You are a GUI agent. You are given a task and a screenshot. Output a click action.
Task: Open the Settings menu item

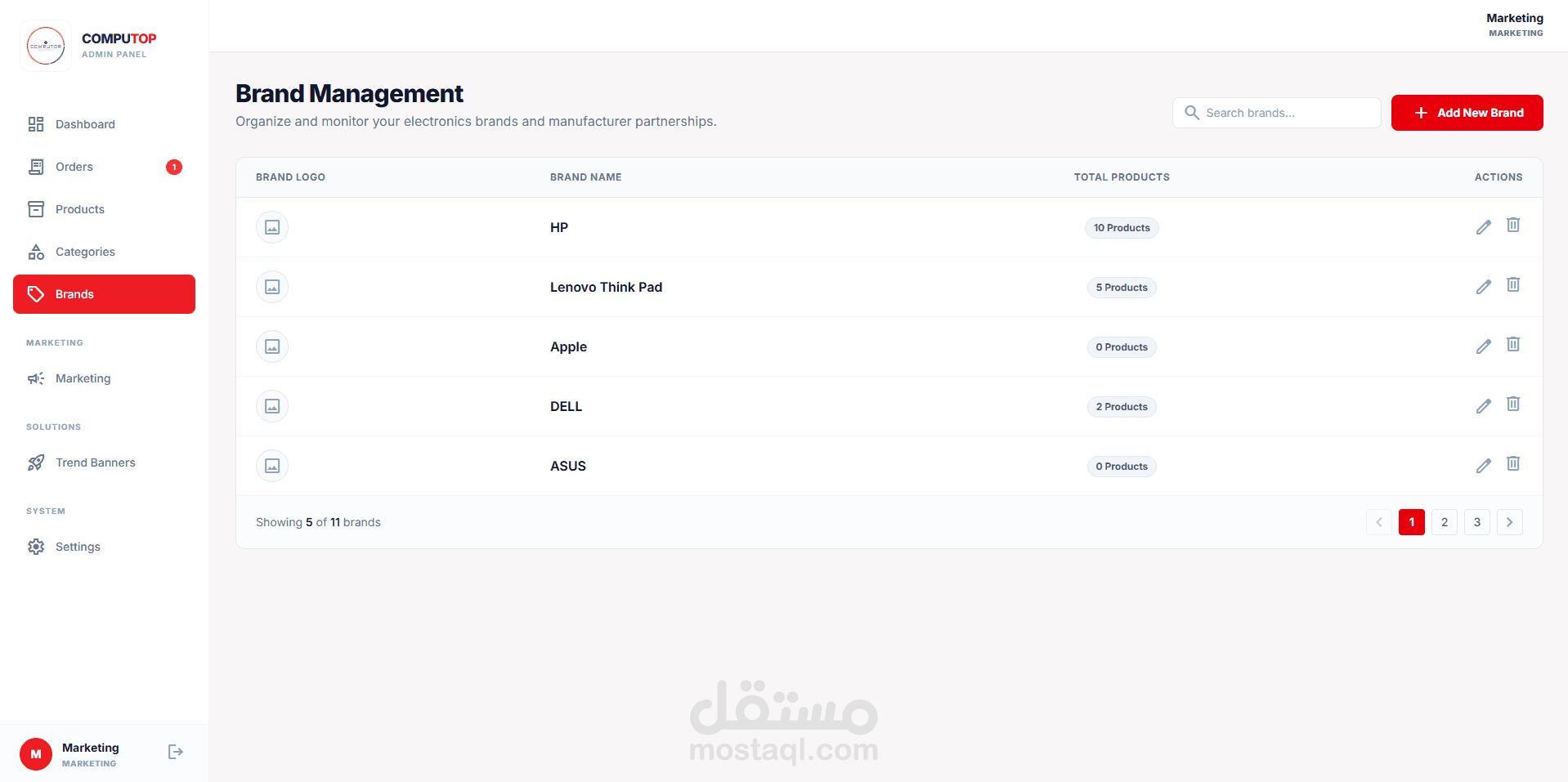click(x=104, y=547)
